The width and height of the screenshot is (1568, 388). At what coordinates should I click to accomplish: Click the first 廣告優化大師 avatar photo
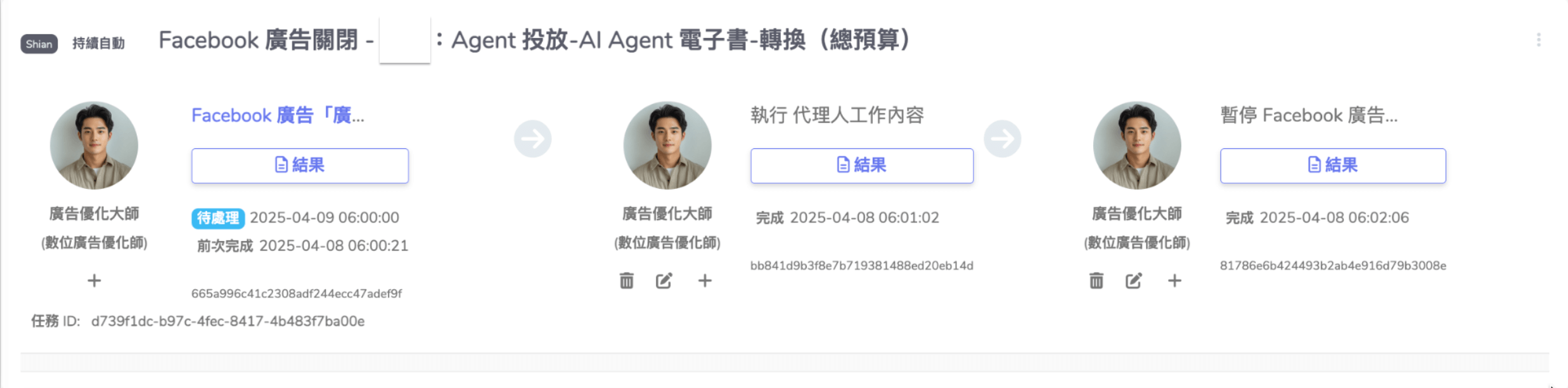[x=94, y=145]
